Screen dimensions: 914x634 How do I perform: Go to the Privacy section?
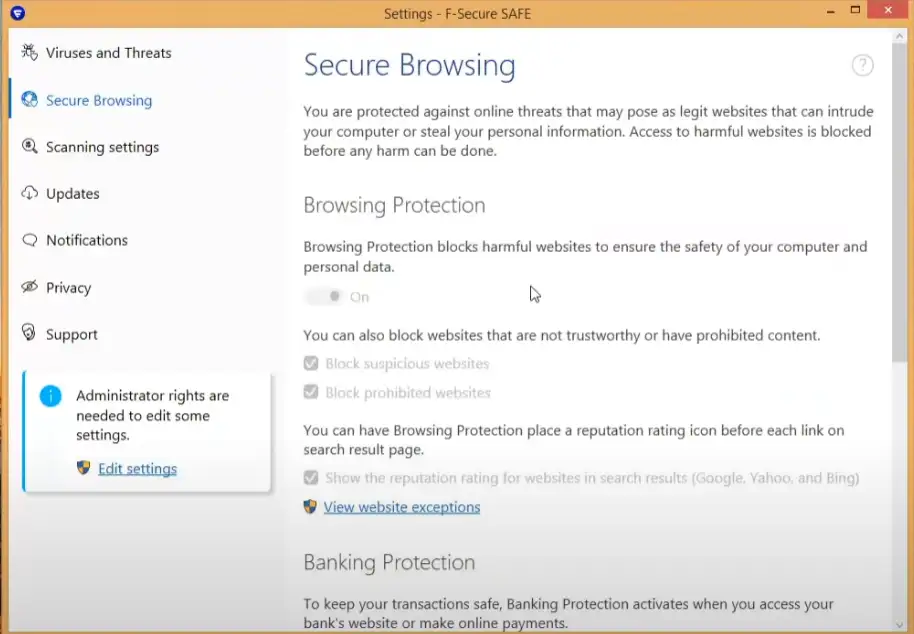tap(68, 287)
